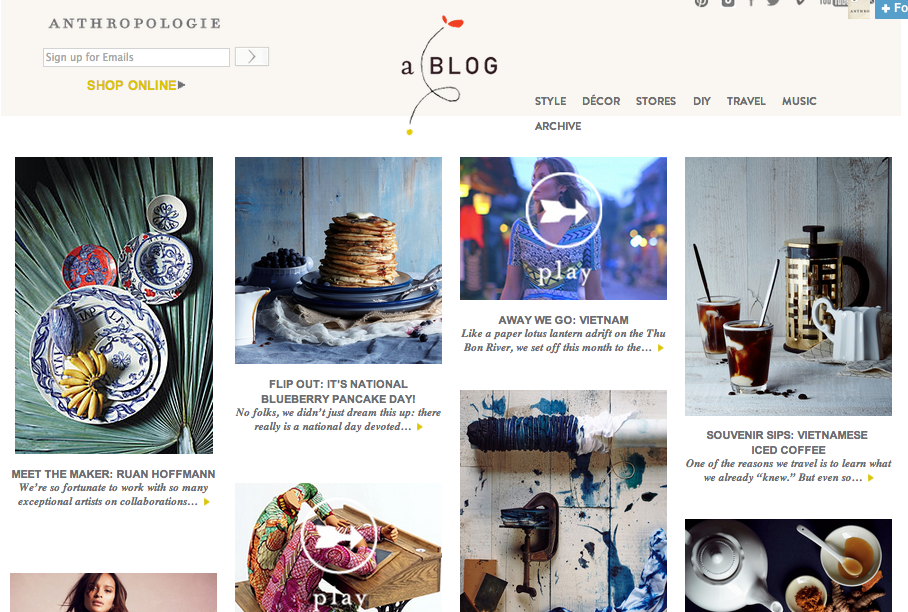
Task: Click the SHOP ONLINE link
Action: [136, 85]
